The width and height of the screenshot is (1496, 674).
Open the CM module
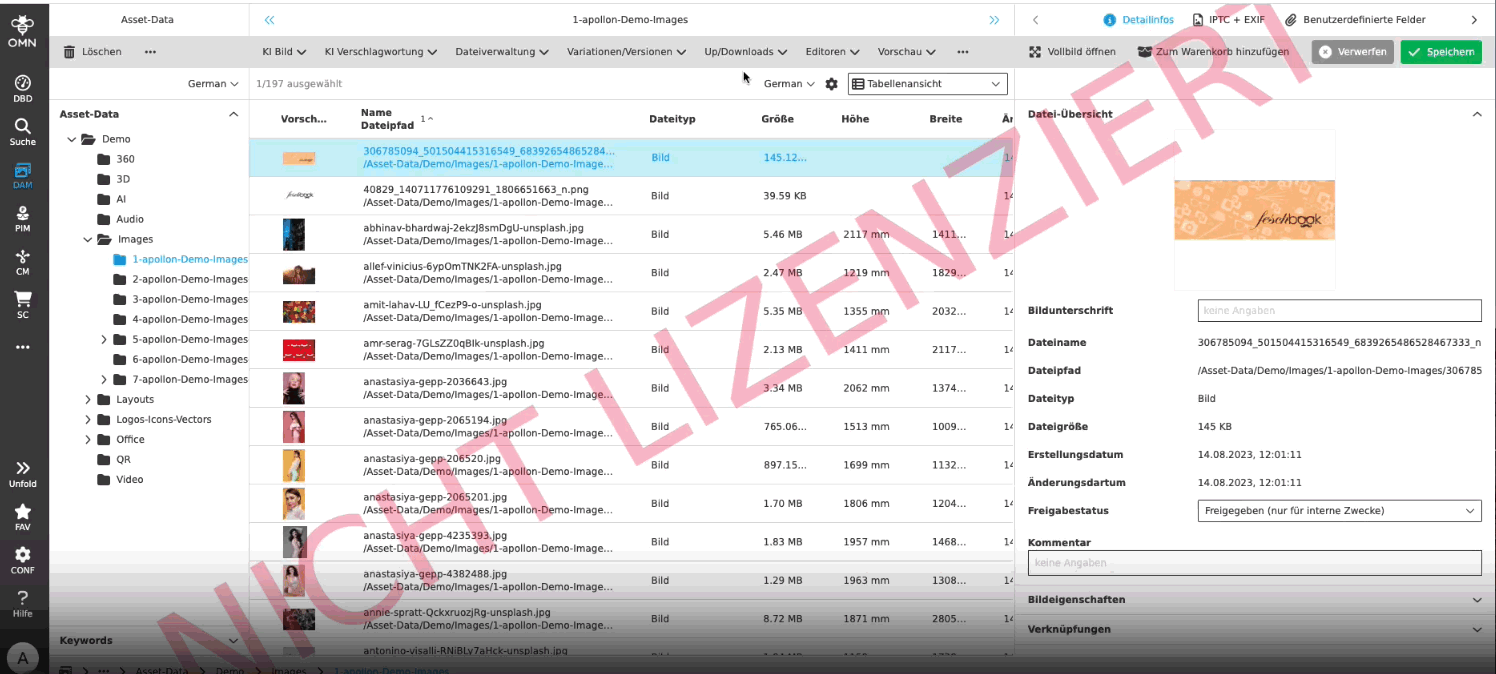point(22,262)
